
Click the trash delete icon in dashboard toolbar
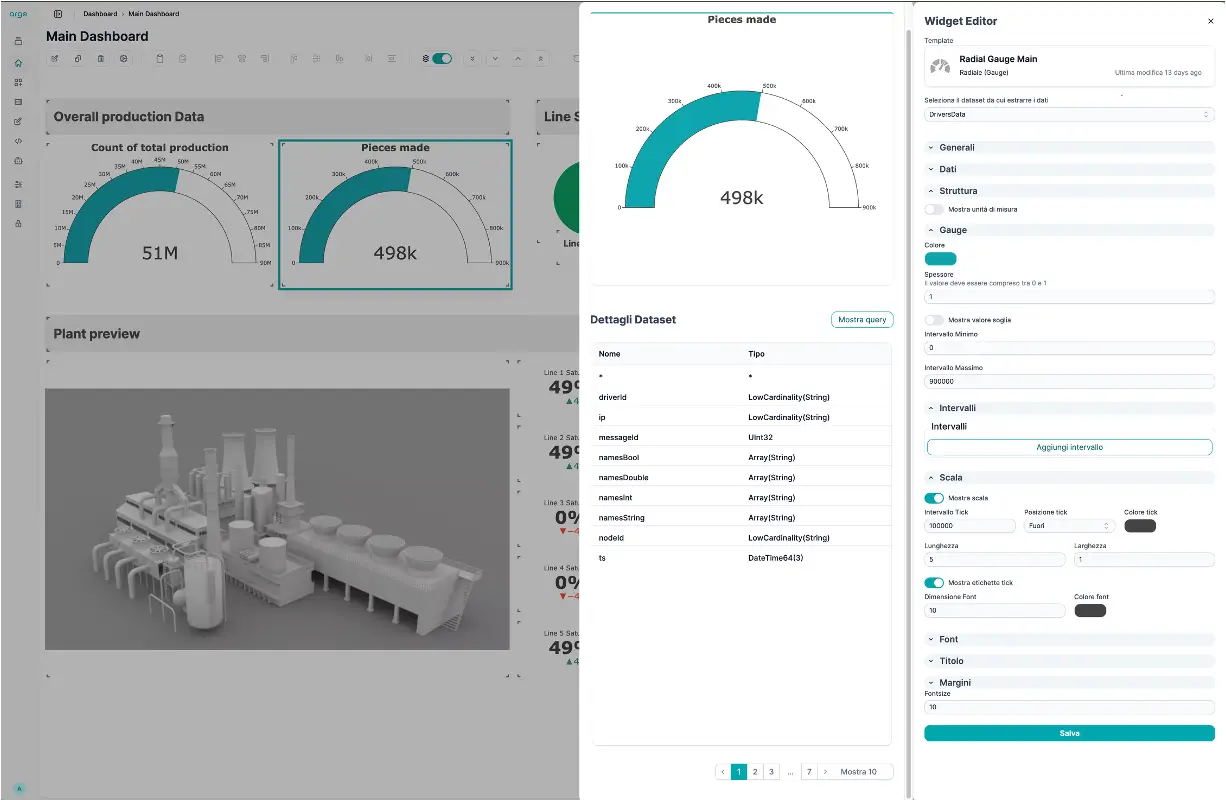(x=101, y=59)
